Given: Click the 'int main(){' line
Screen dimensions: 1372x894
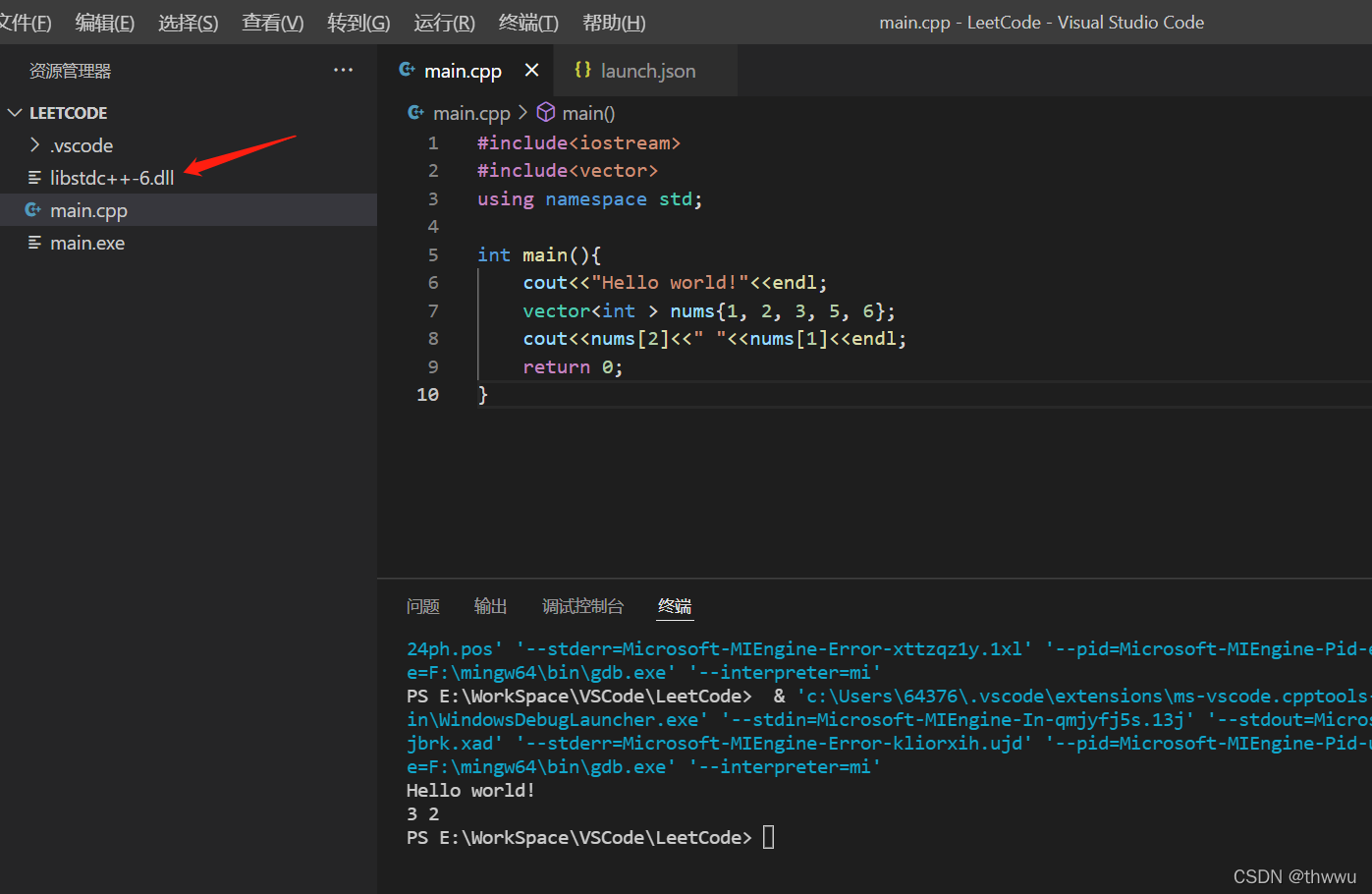Looking at the screenshot, I should 539,254.
